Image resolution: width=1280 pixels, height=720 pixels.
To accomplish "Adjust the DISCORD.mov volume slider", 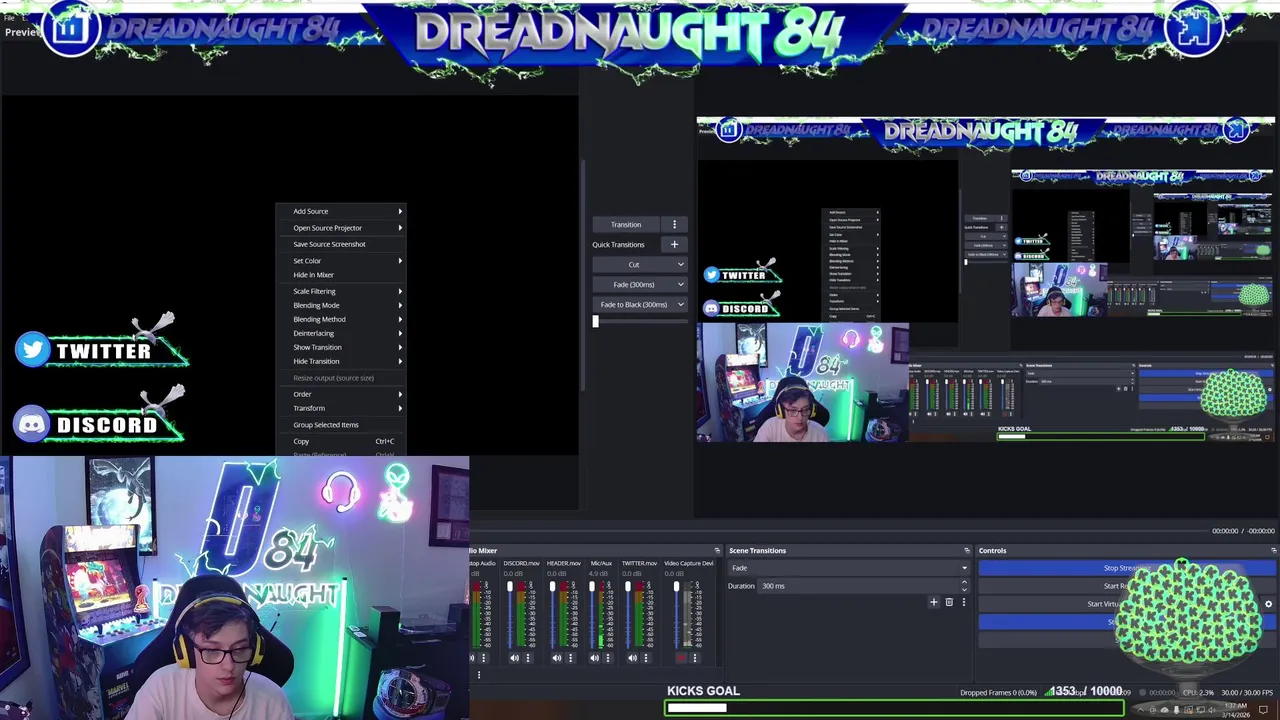I will (510, 613).
